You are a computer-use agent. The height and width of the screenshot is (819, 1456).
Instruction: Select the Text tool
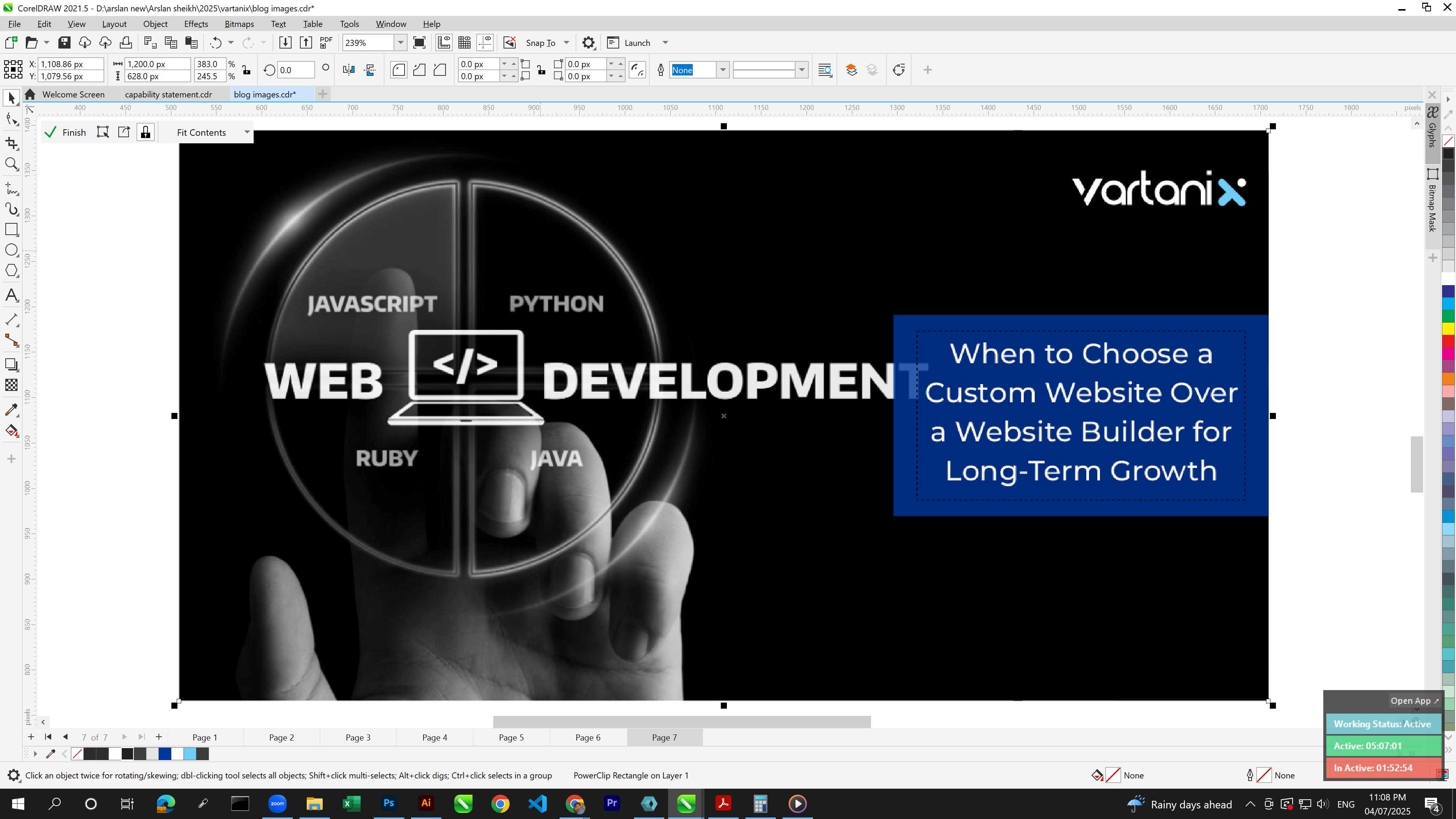click(11, 295)
